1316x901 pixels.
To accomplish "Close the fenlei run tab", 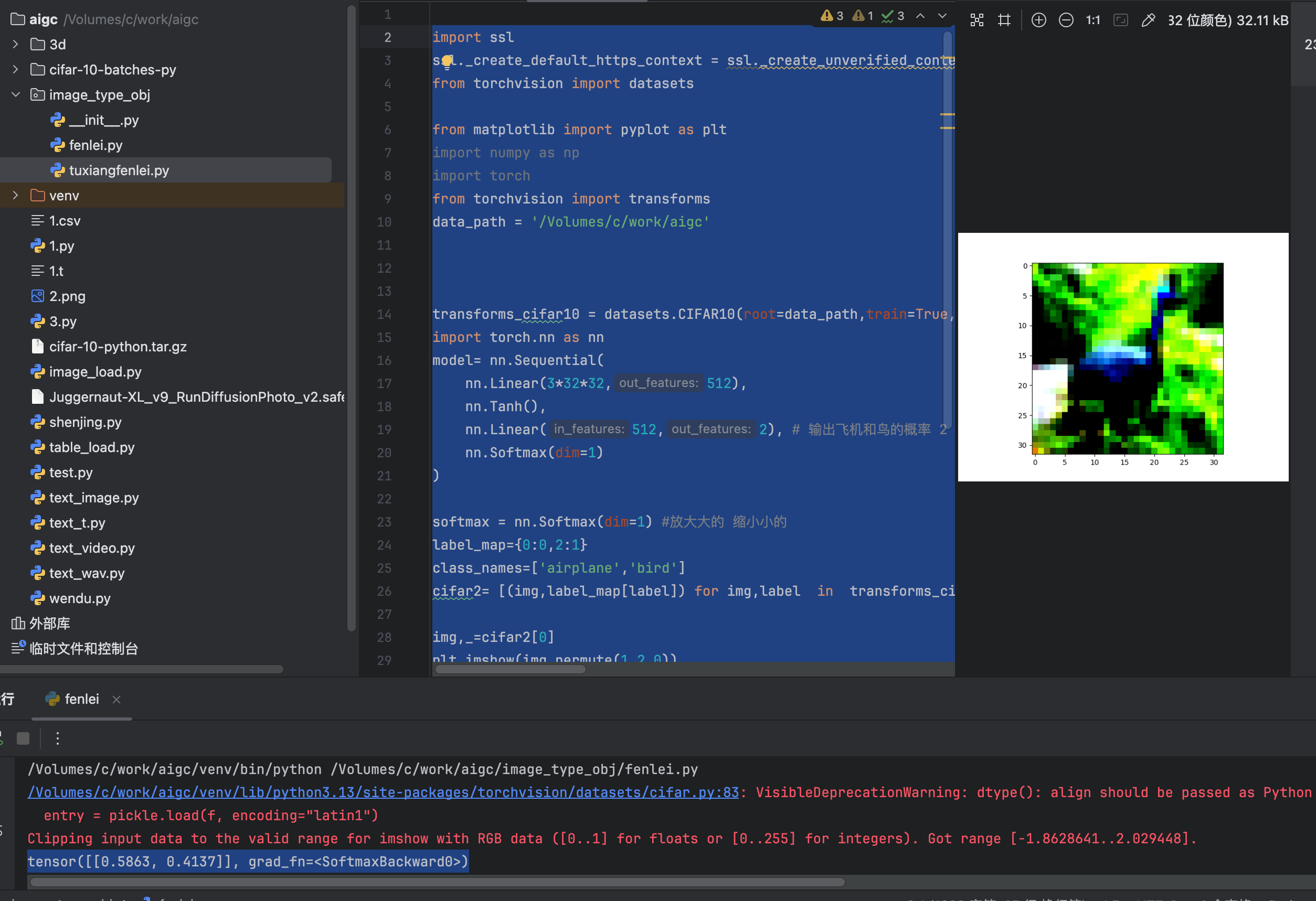I will click(116, 700).
